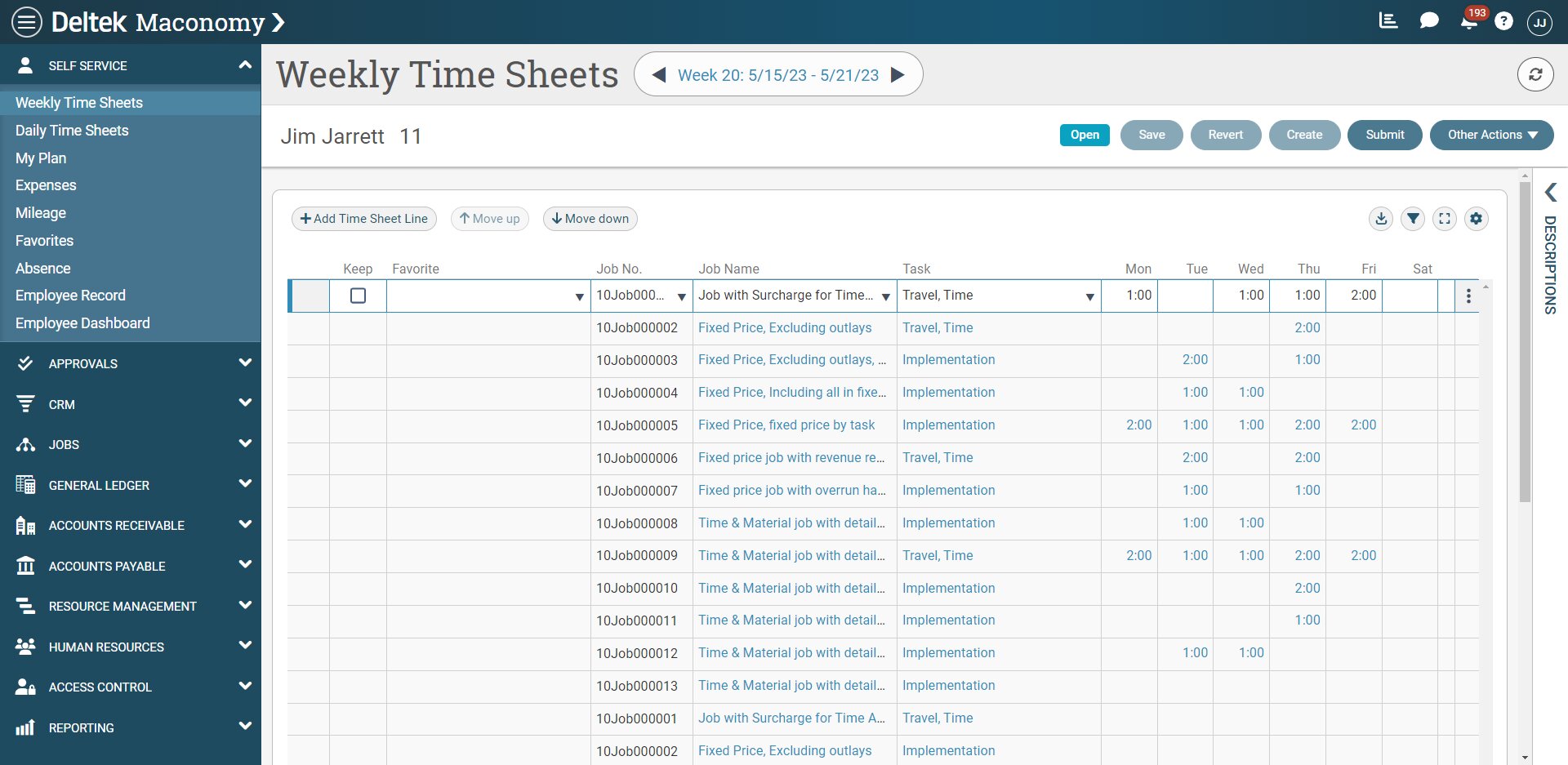
Task: Open the table filter funnel icon
Action: (x=1413, y=219)
